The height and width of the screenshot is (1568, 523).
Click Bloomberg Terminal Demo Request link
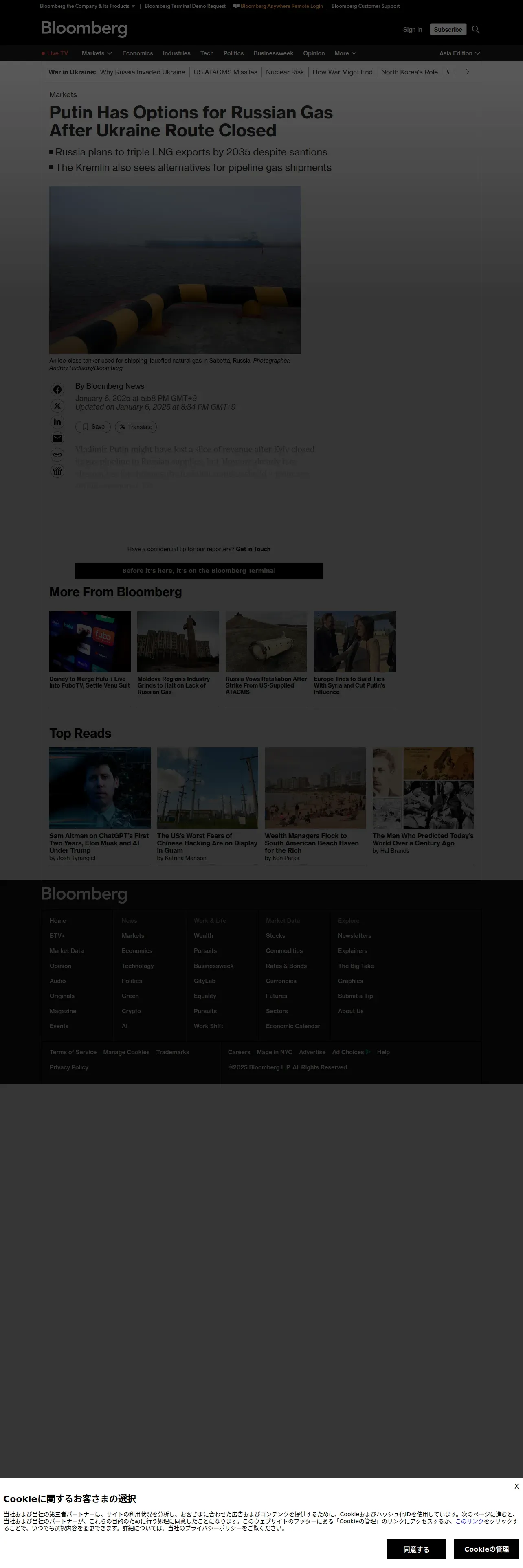tap(185, 6)
